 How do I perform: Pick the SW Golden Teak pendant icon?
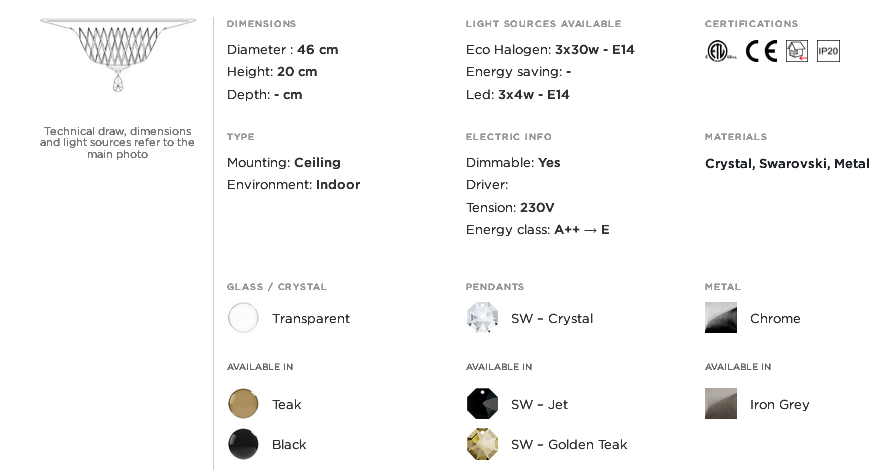(482, 444)
